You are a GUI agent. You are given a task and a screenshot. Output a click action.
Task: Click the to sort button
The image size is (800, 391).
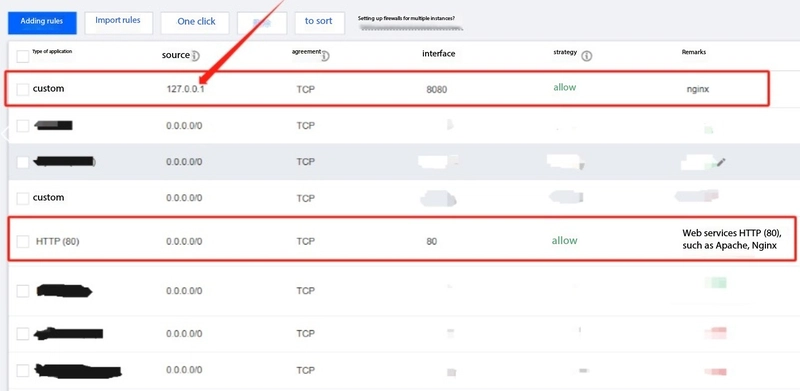coord(319,22)
